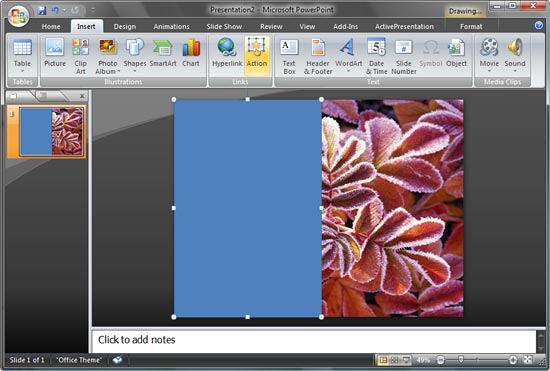
Task: Close the slides thumbnail pane
Action: 82,96
